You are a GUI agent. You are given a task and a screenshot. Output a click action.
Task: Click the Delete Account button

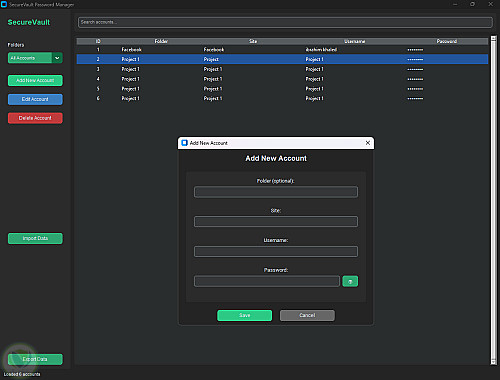[35, 118]
